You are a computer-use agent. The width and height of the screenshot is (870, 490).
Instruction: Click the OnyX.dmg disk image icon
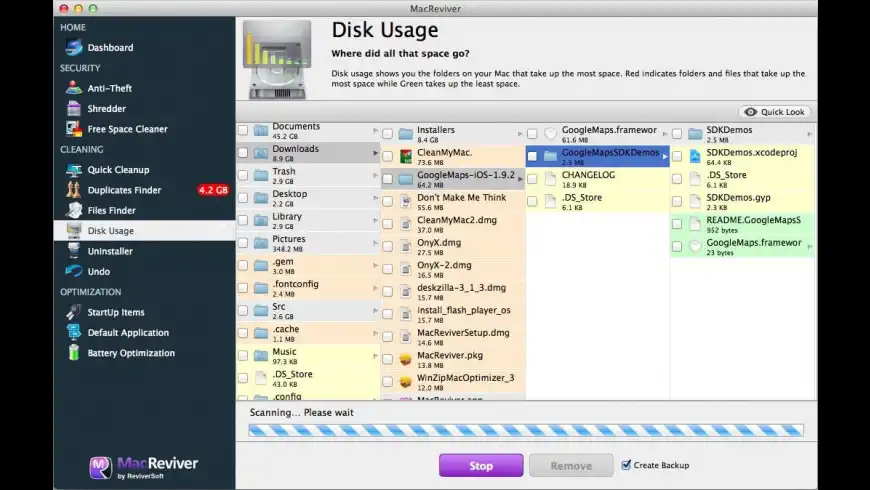(406, 246)
